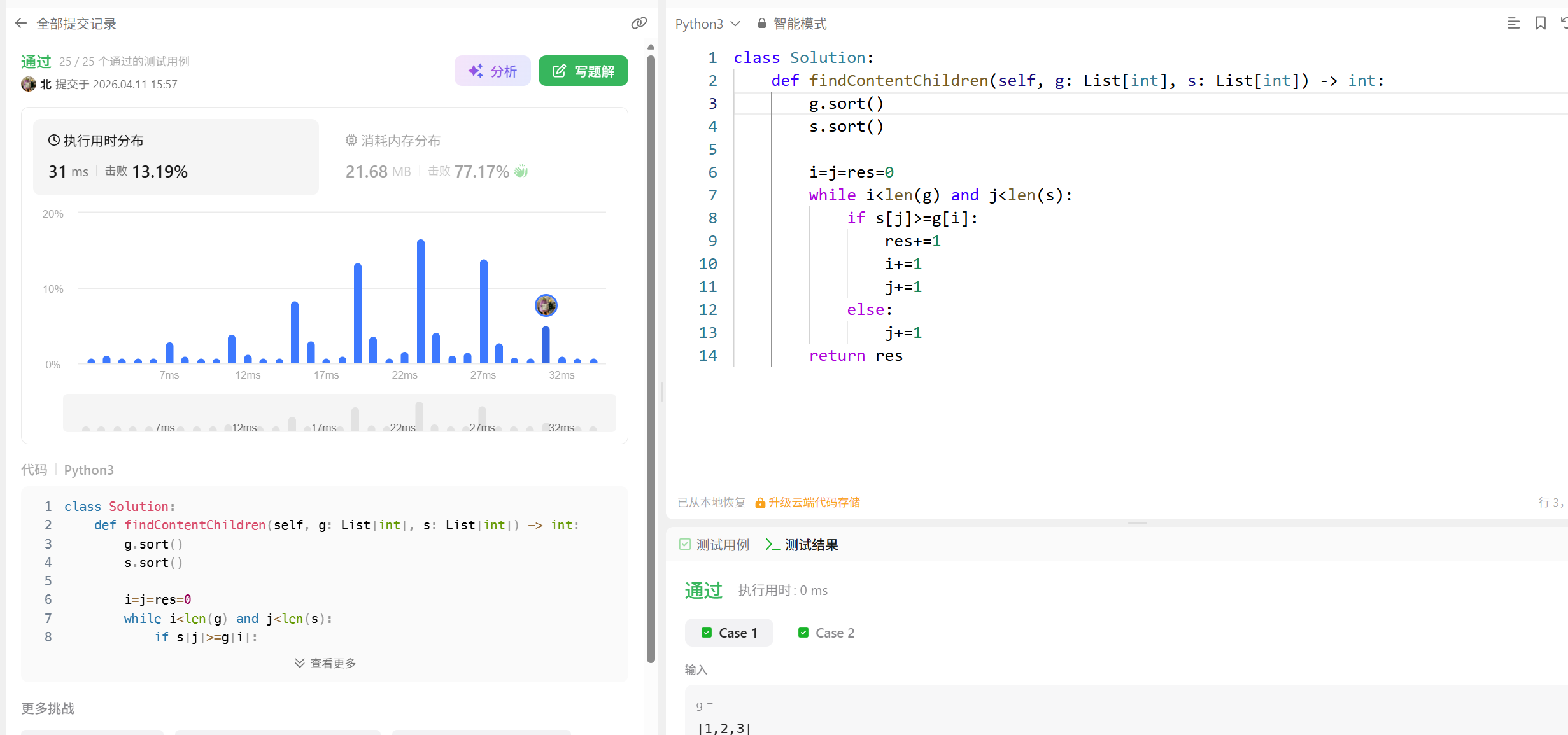
Task: Click the back arrow beside 全部提交记录
Action: 21,24
